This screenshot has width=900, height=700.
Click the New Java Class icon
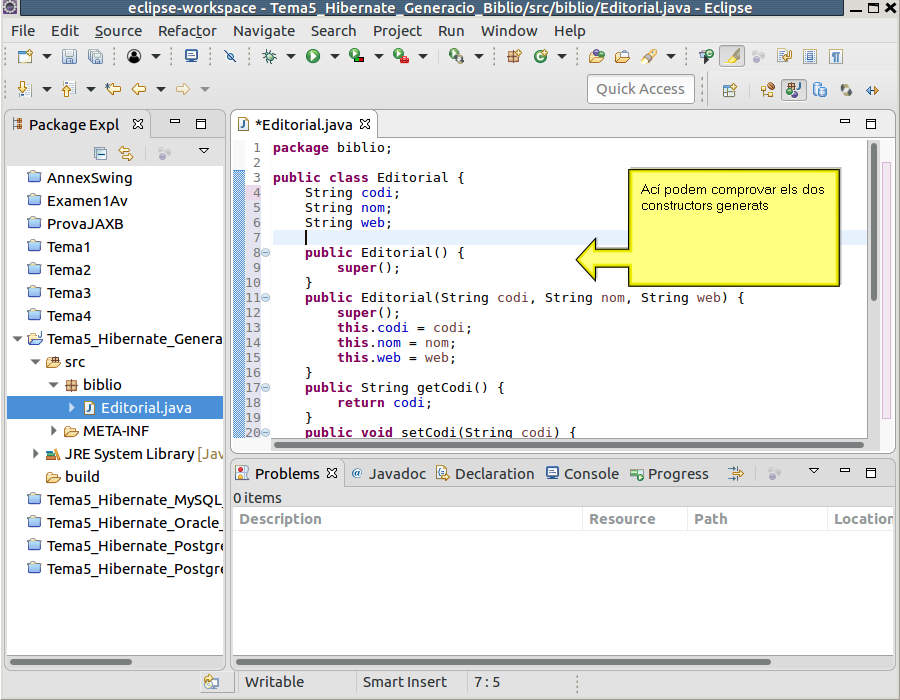(x=540, y=56)
